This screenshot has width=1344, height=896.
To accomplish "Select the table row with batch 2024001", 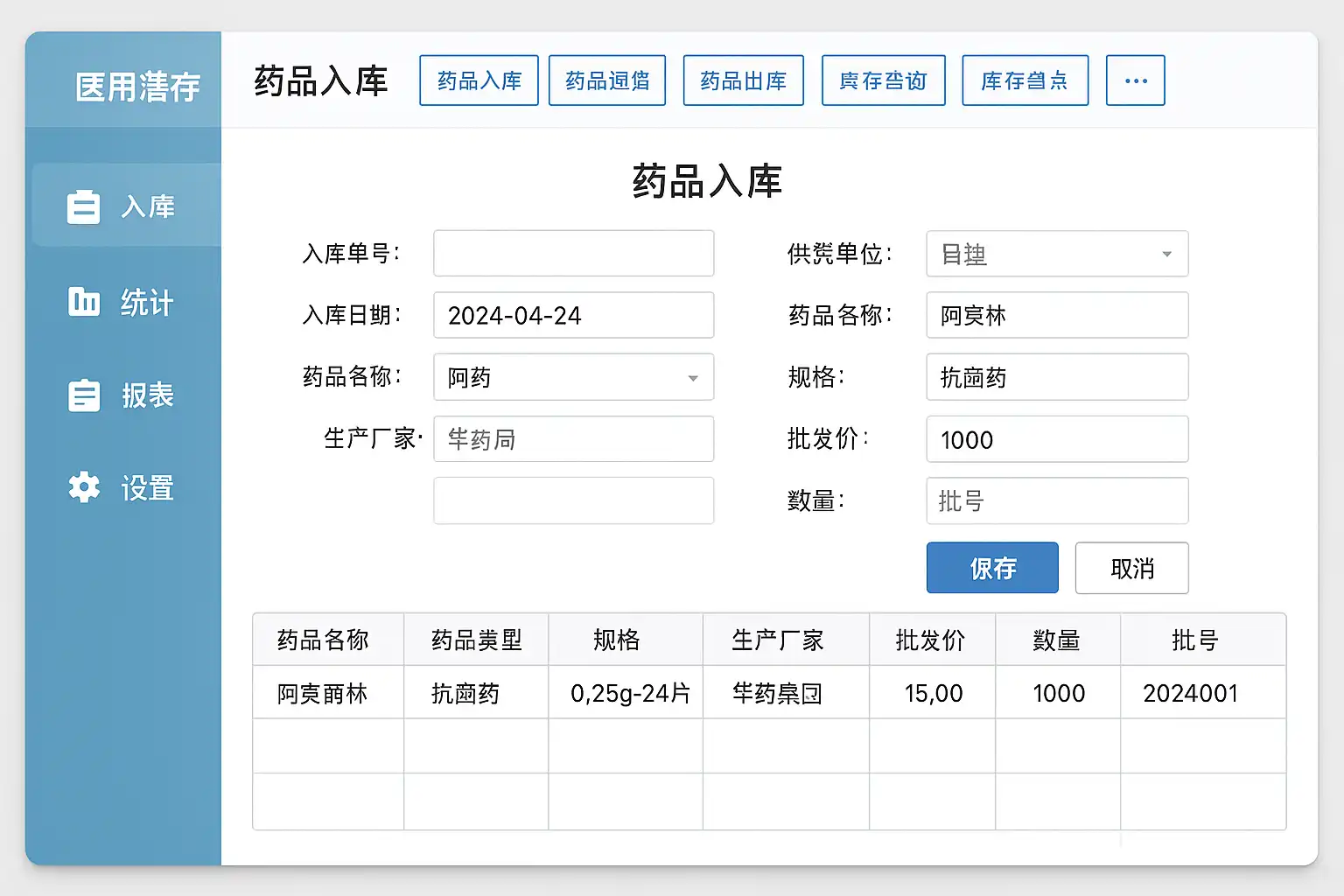I will 768,693.
